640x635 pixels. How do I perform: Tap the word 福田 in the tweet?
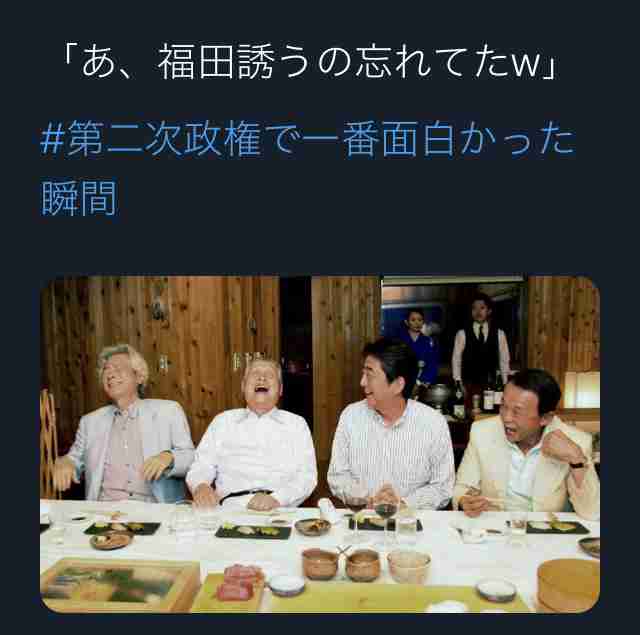(x=176, y=61)
